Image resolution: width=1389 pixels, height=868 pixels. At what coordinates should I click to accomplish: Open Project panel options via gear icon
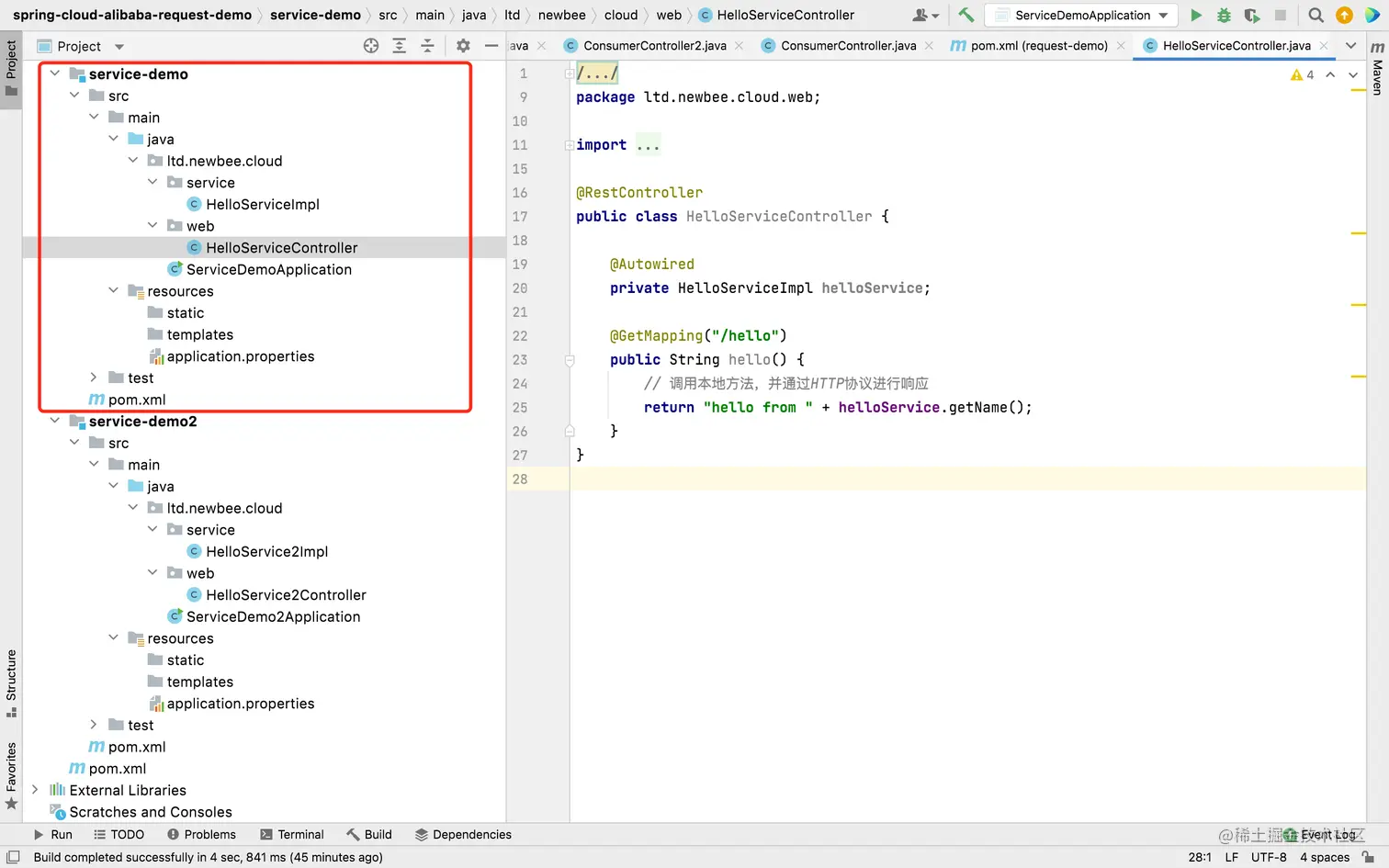463,45
